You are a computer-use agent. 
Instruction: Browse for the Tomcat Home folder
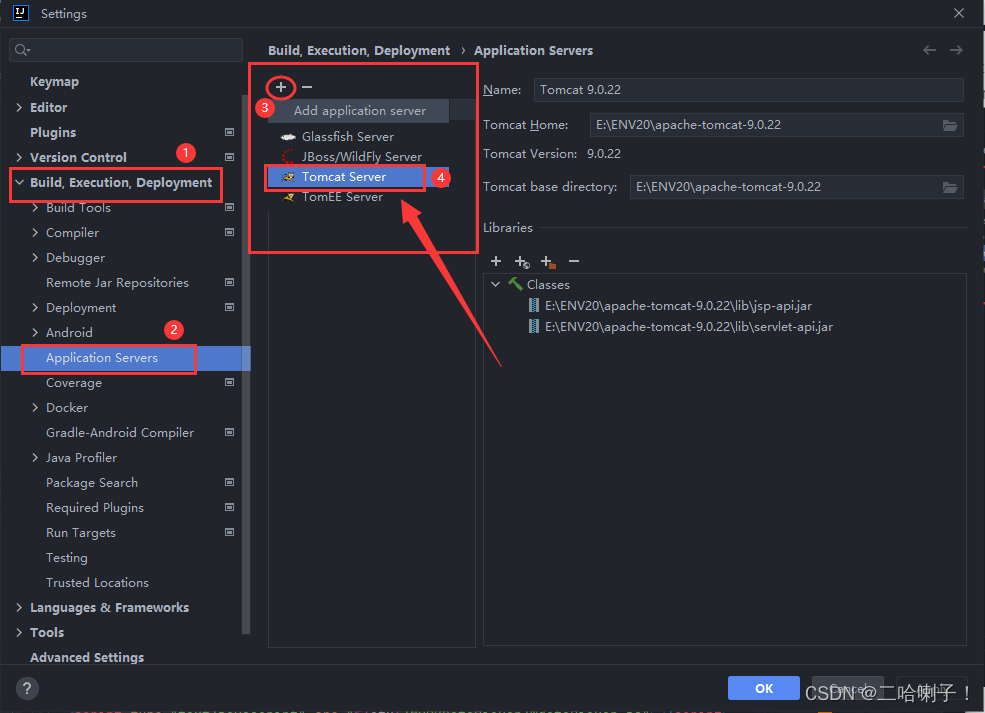coord(950,125)
